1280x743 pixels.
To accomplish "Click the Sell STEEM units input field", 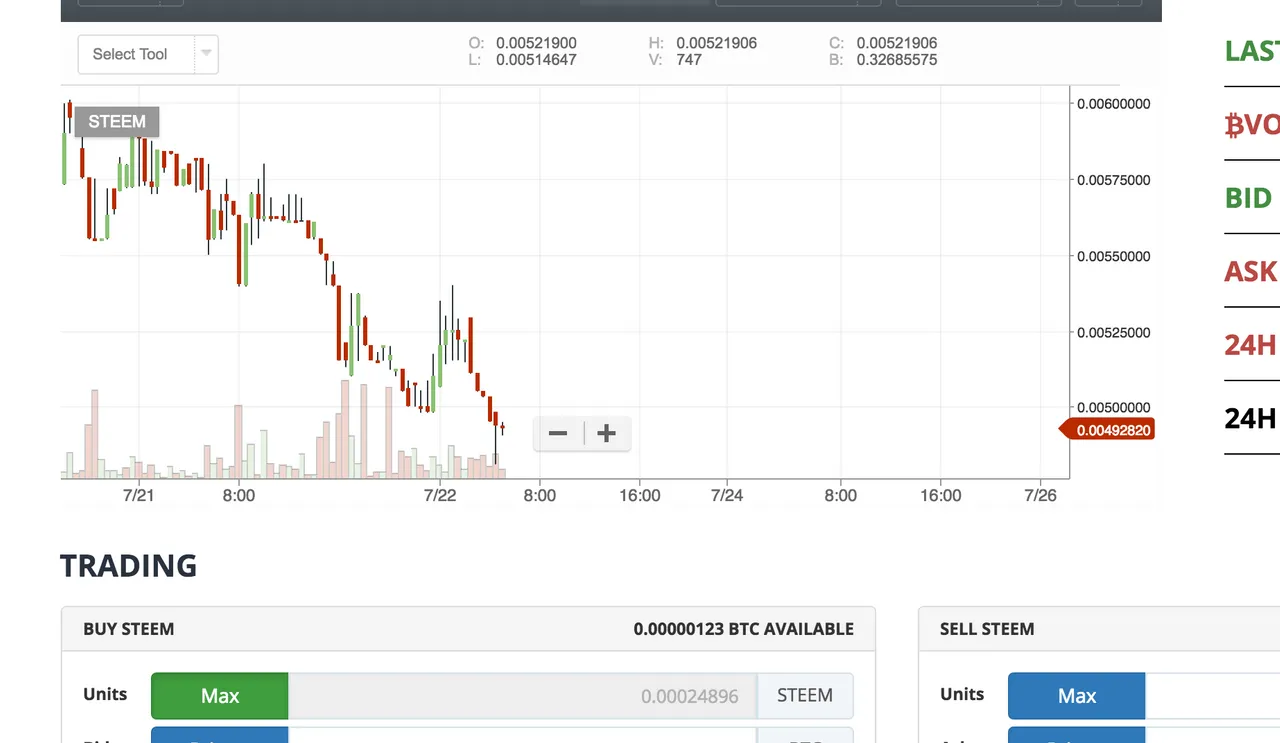I will [1212, 696].
